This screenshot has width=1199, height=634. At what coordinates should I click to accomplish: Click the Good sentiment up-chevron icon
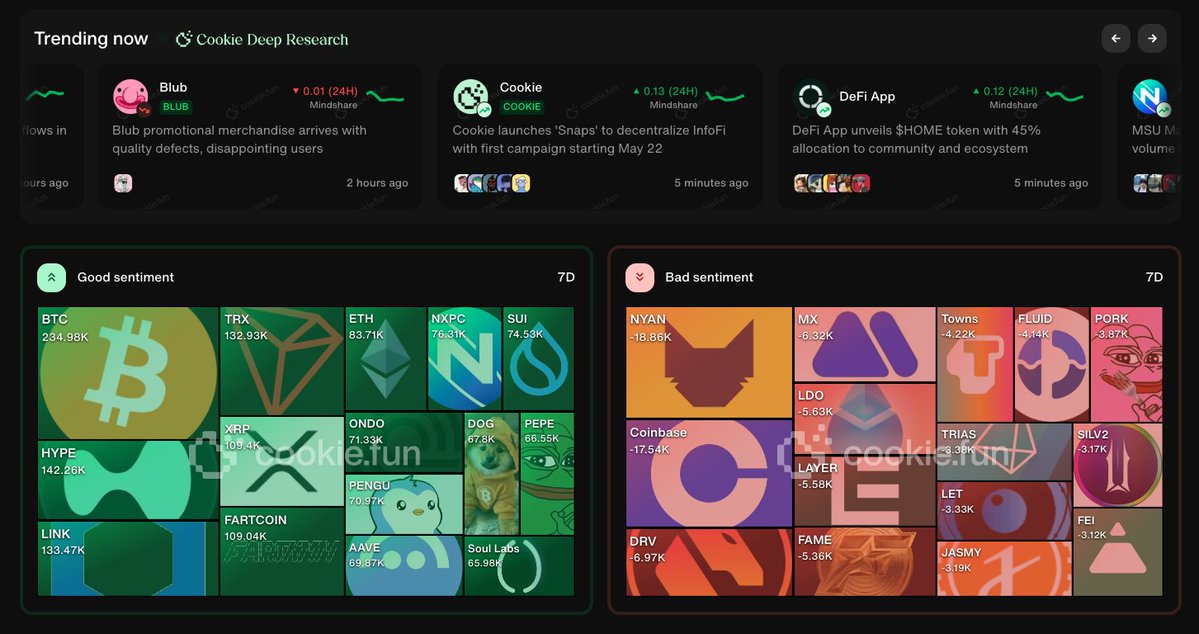[x=52, y=277]
